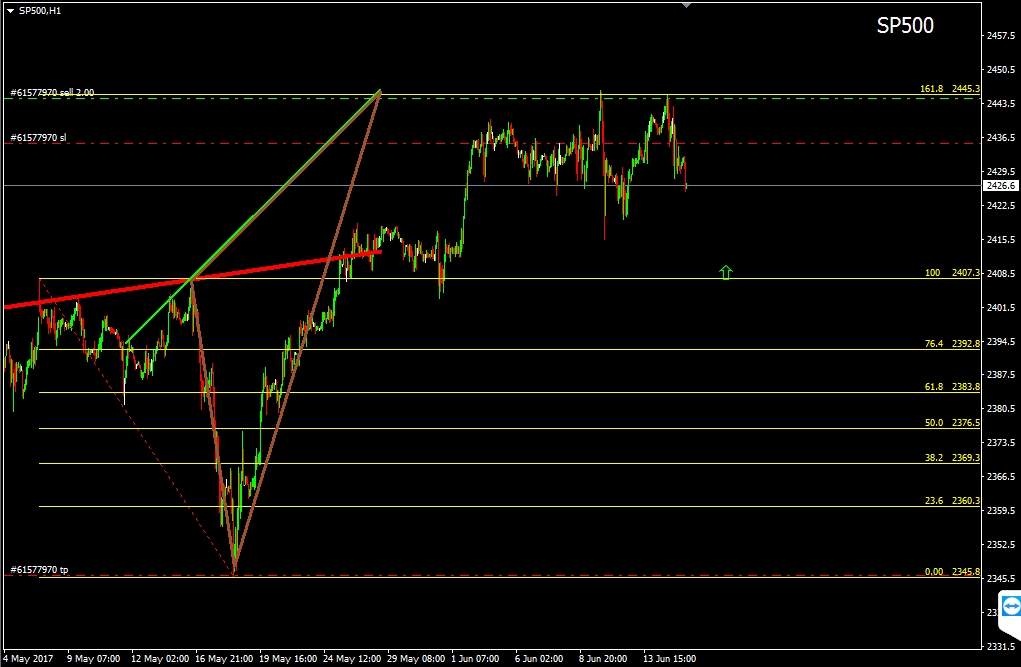Select the Fibonacci 76.4 level label 2392.8
This screenshot has width=1021, height=667.
952,343
